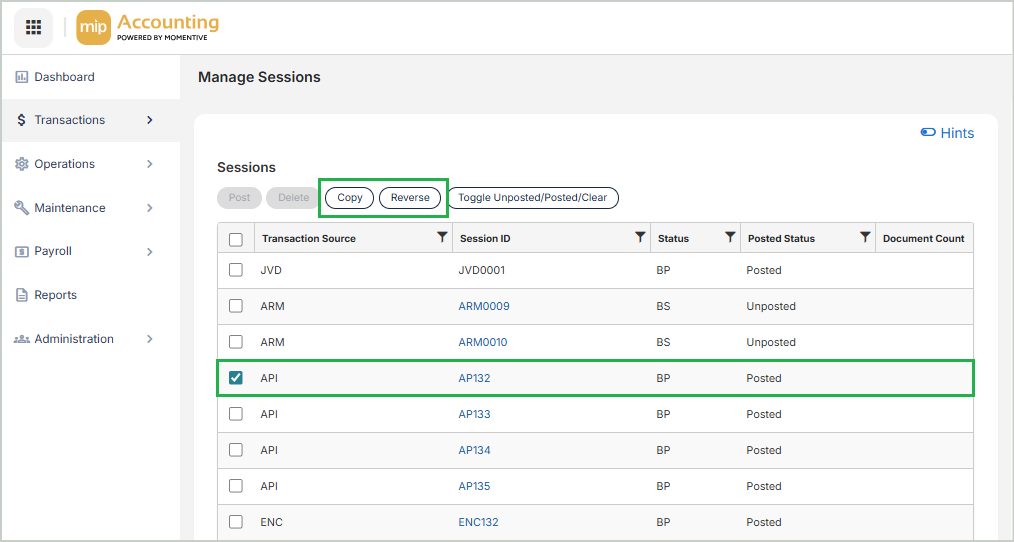Image resolution: width=1014 pixels, height=542 pixels.
Task: Open the app launcher grid icon
Action: [x=33, y=27]
